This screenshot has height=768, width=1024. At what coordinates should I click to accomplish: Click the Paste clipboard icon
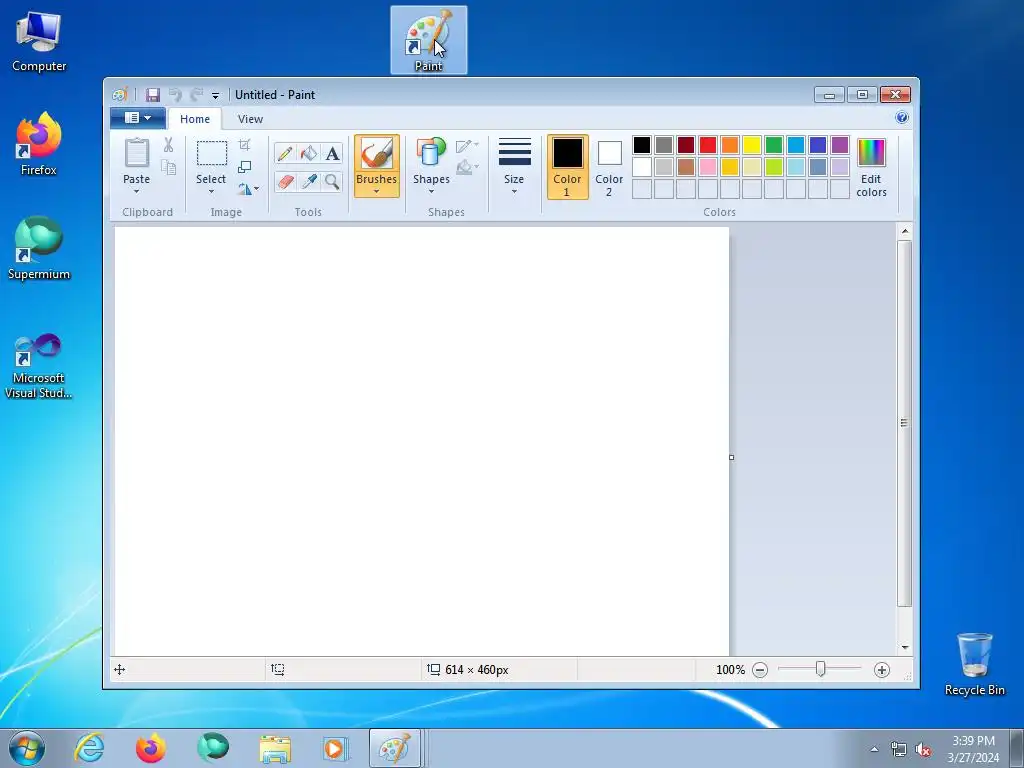(x=136, y=153)
